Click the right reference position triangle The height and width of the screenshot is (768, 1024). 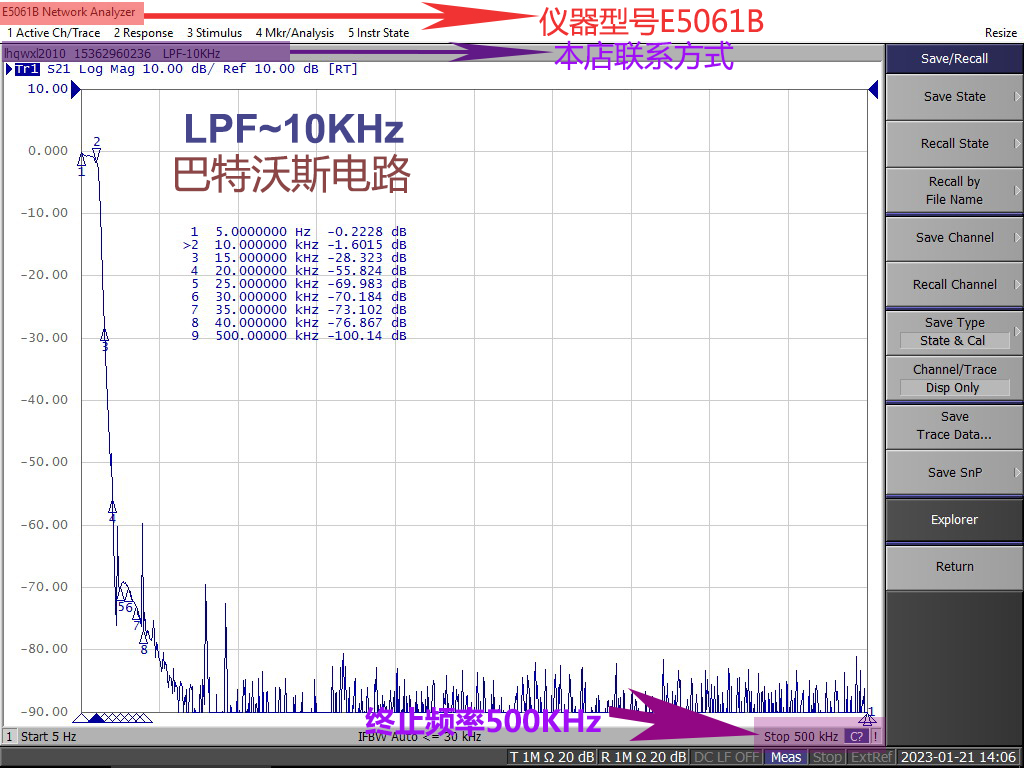[873, 91]
